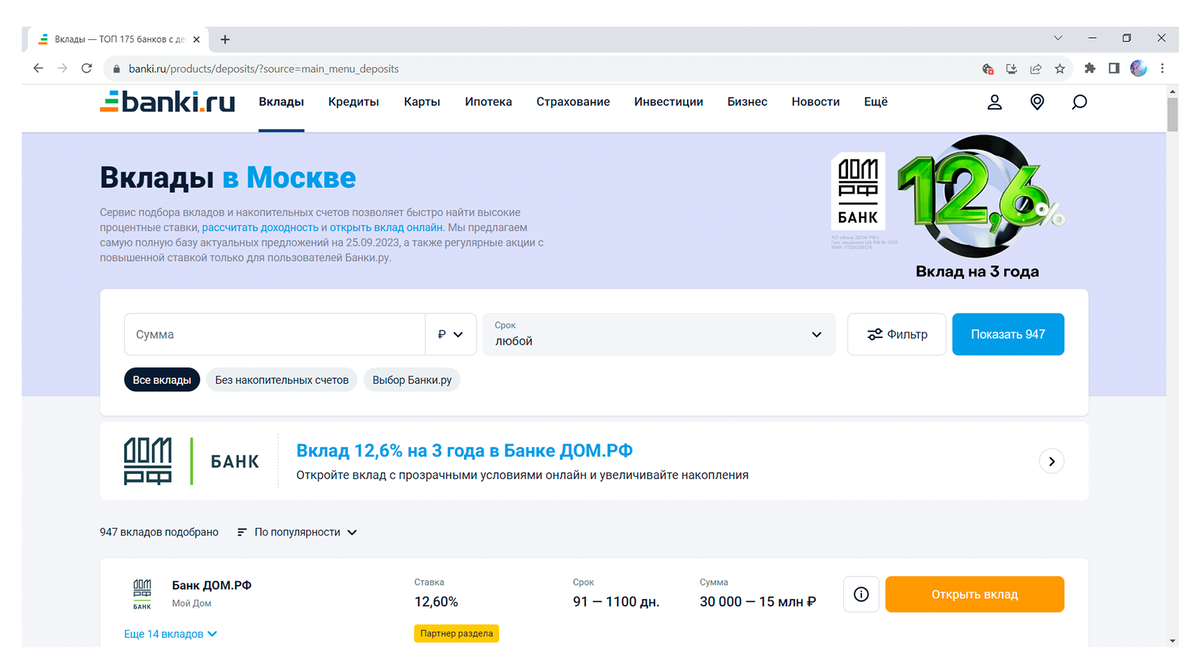The width and height of the screenshot is (1200, 669).
Task: Open Ещё menu item
Action: [876, 102]
